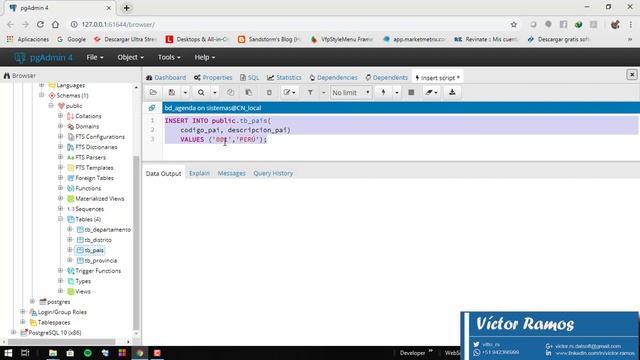The width and height of the screenshot is (640, 360).
Task: Switch to the Statistics tab
Action: tap(284, 78)
